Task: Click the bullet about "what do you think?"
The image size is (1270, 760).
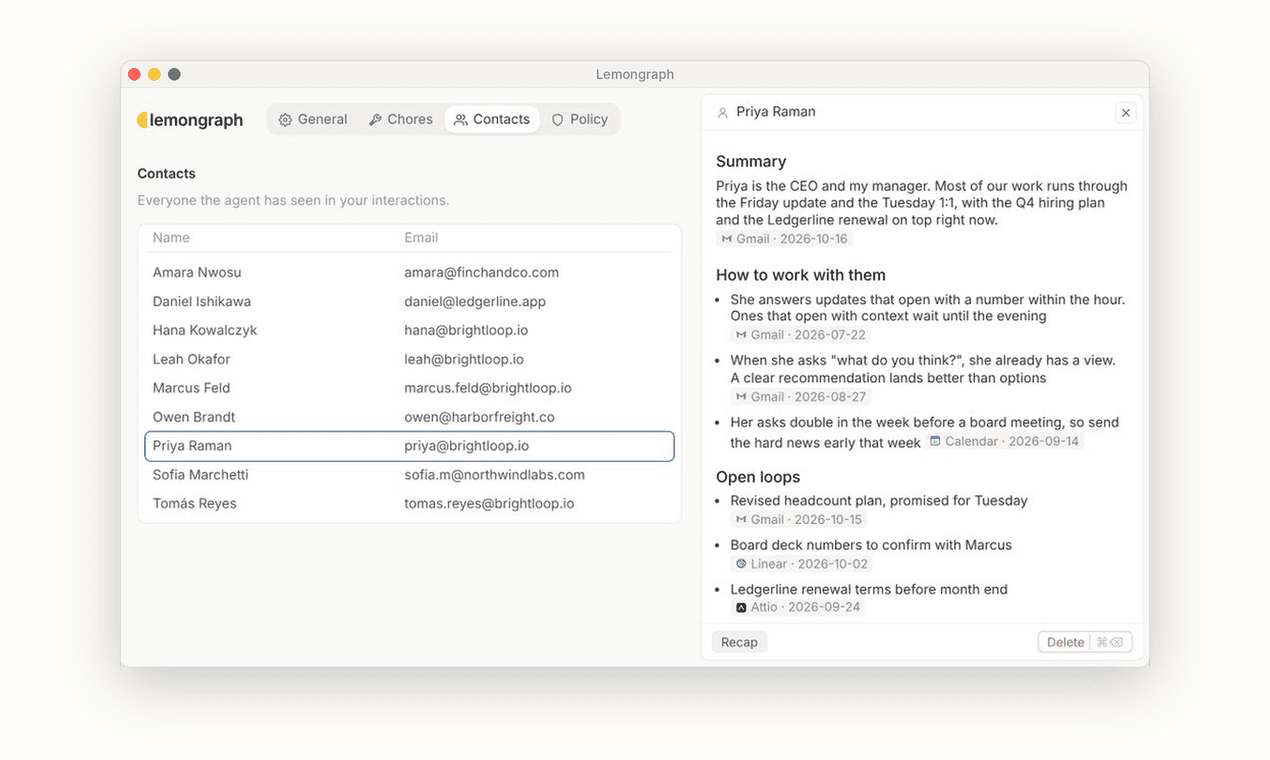Action: [x=923, y=369]
